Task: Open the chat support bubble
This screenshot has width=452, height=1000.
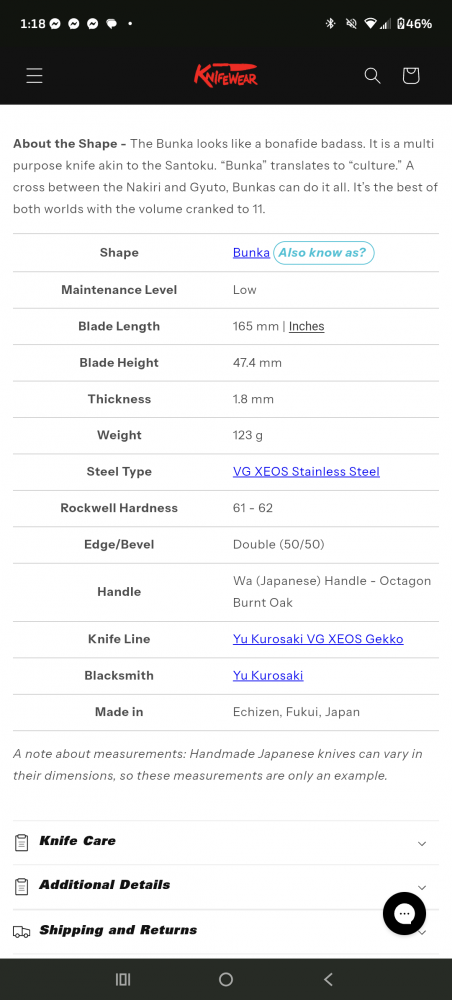Action: pyautogui.click(x=404, y=913)
